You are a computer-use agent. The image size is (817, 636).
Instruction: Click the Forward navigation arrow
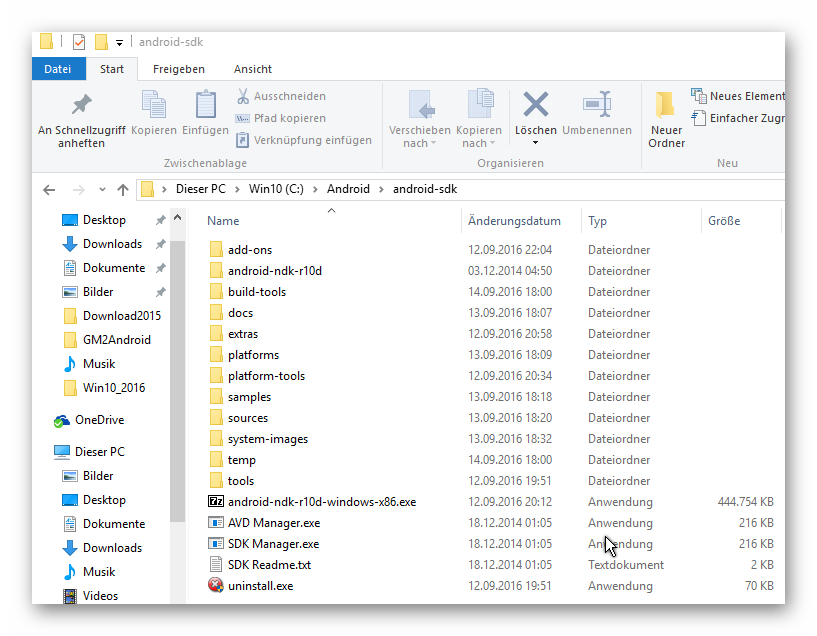coord(78,190)
